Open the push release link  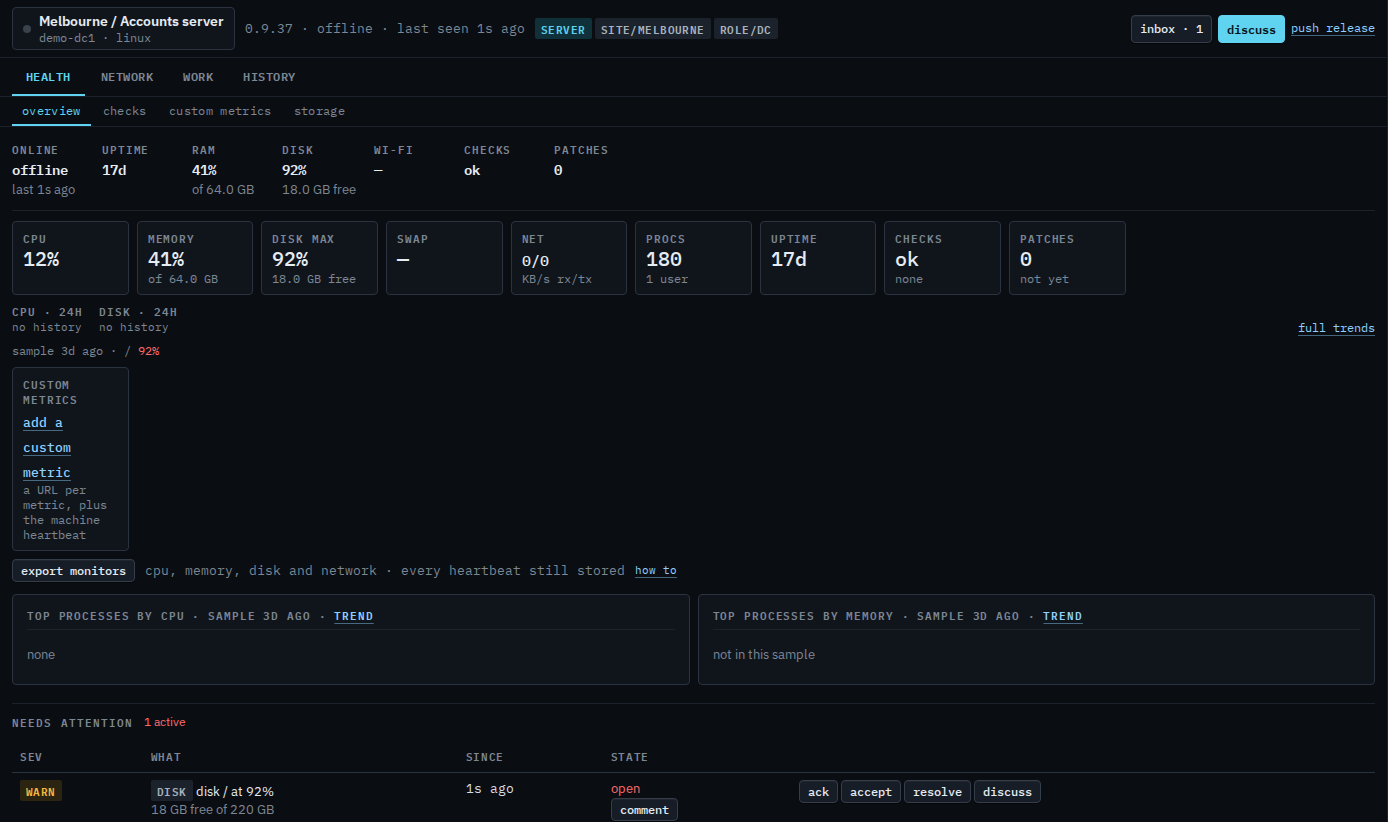tap(1332, 28)
